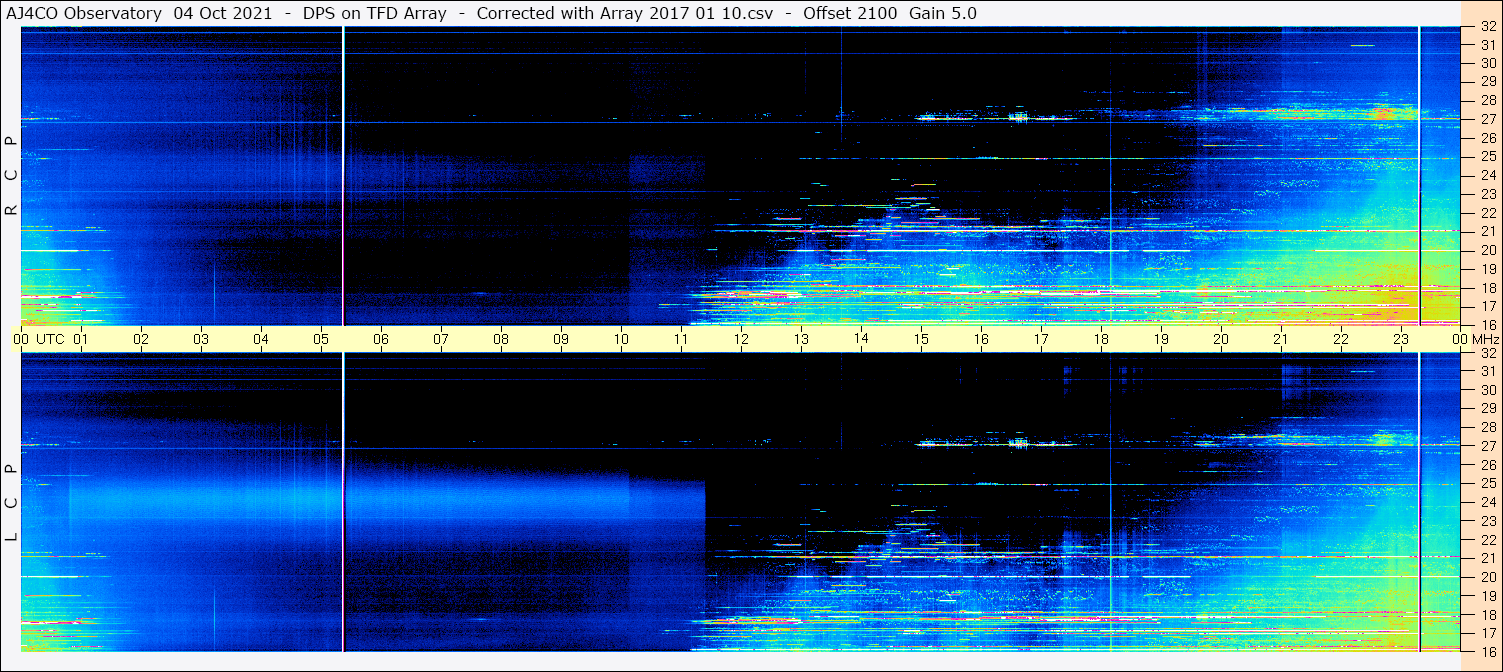Screen dimensions: 1503x672
Task: Click the 27 MHz label on LCP frequency scale
Action: [1487, 446]
